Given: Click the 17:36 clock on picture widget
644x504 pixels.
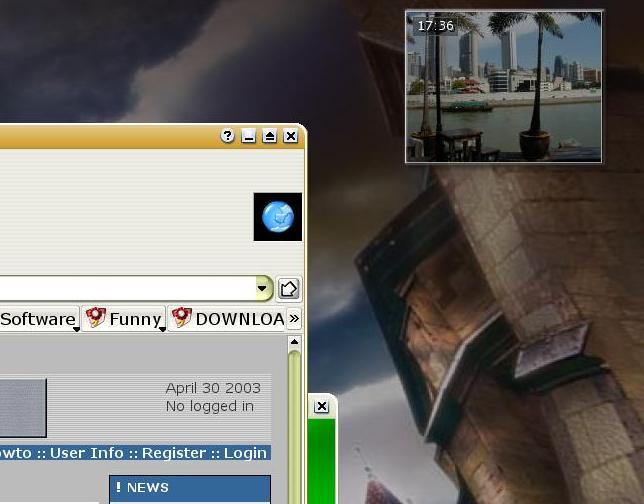Looking at the screenshot, I should click(435, 26).
